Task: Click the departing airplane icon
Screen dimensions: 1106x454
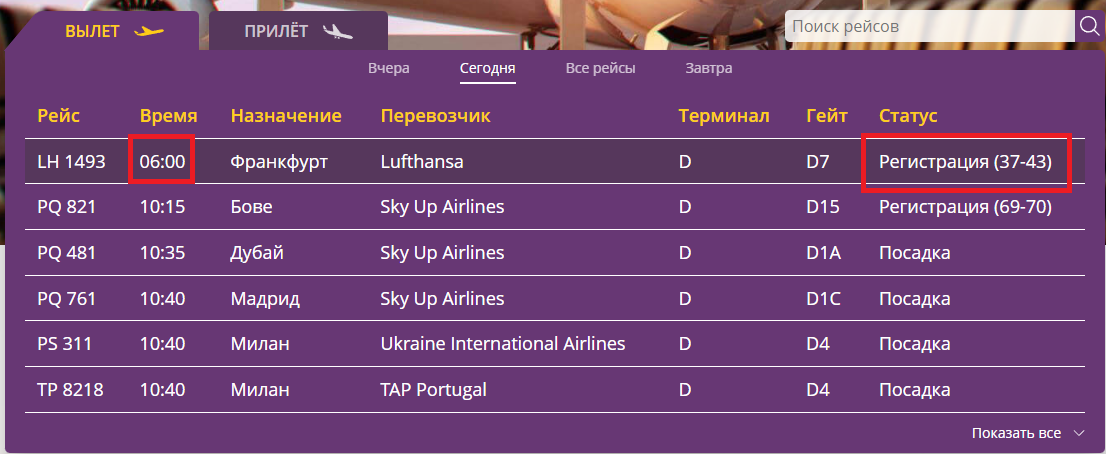Action: pos(149,31)
